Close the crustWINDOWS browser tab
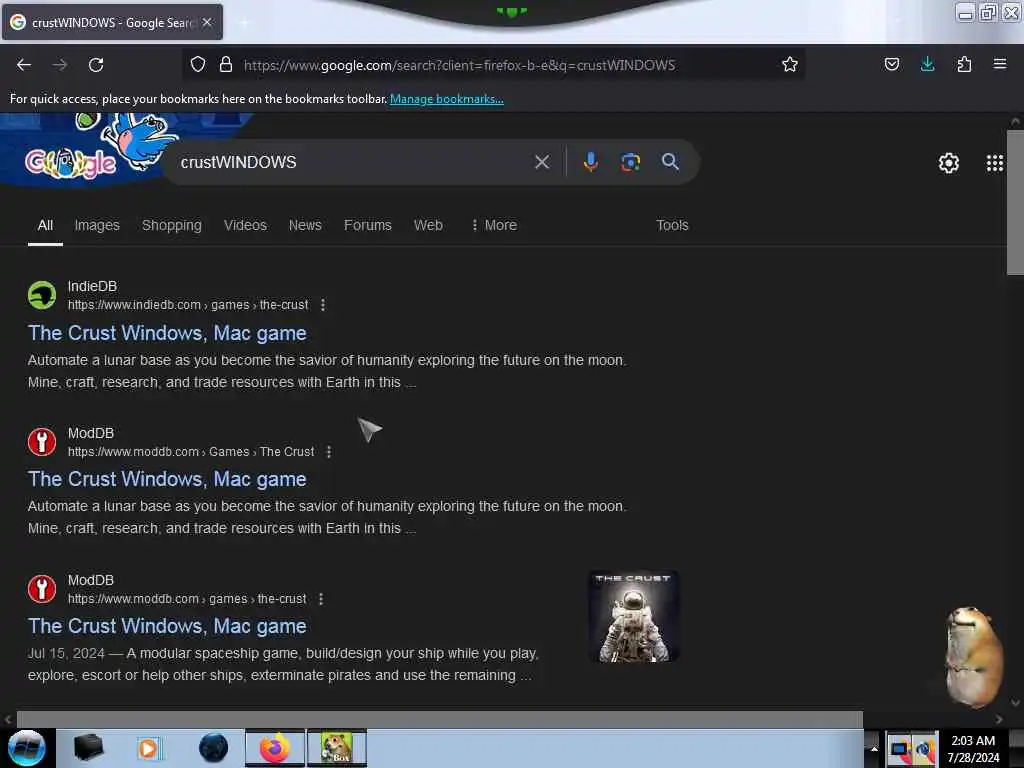 (207, 22)
